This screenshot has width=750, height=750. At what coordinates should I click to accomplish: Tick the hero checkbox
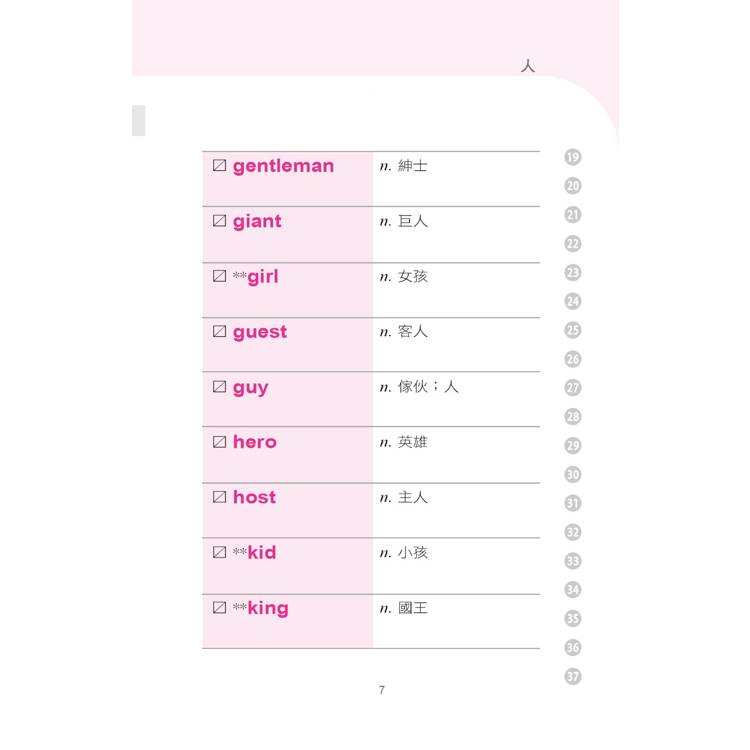pos(220,442)
